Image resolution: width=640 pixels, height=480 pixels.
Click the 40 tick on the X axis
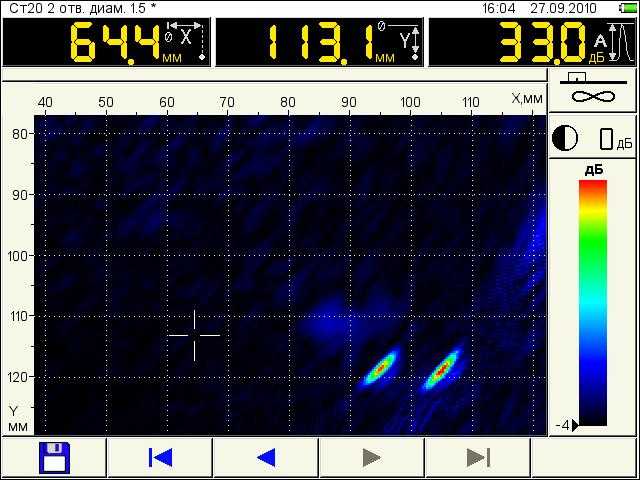coord(45,102)
